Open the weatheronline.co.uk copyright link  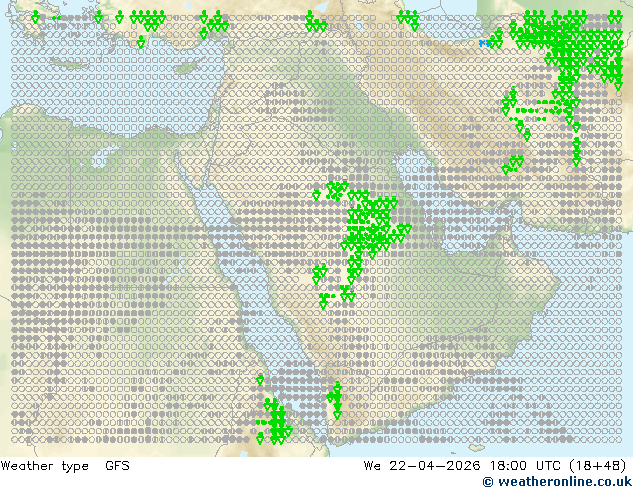tap(557, 482)
